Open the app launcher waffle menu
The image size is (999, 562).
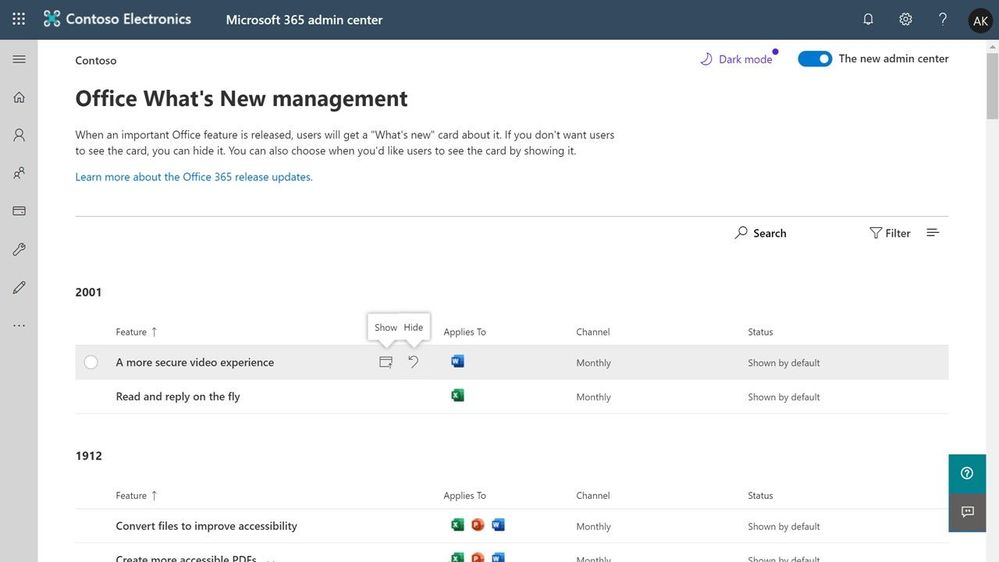pos(19,19)
